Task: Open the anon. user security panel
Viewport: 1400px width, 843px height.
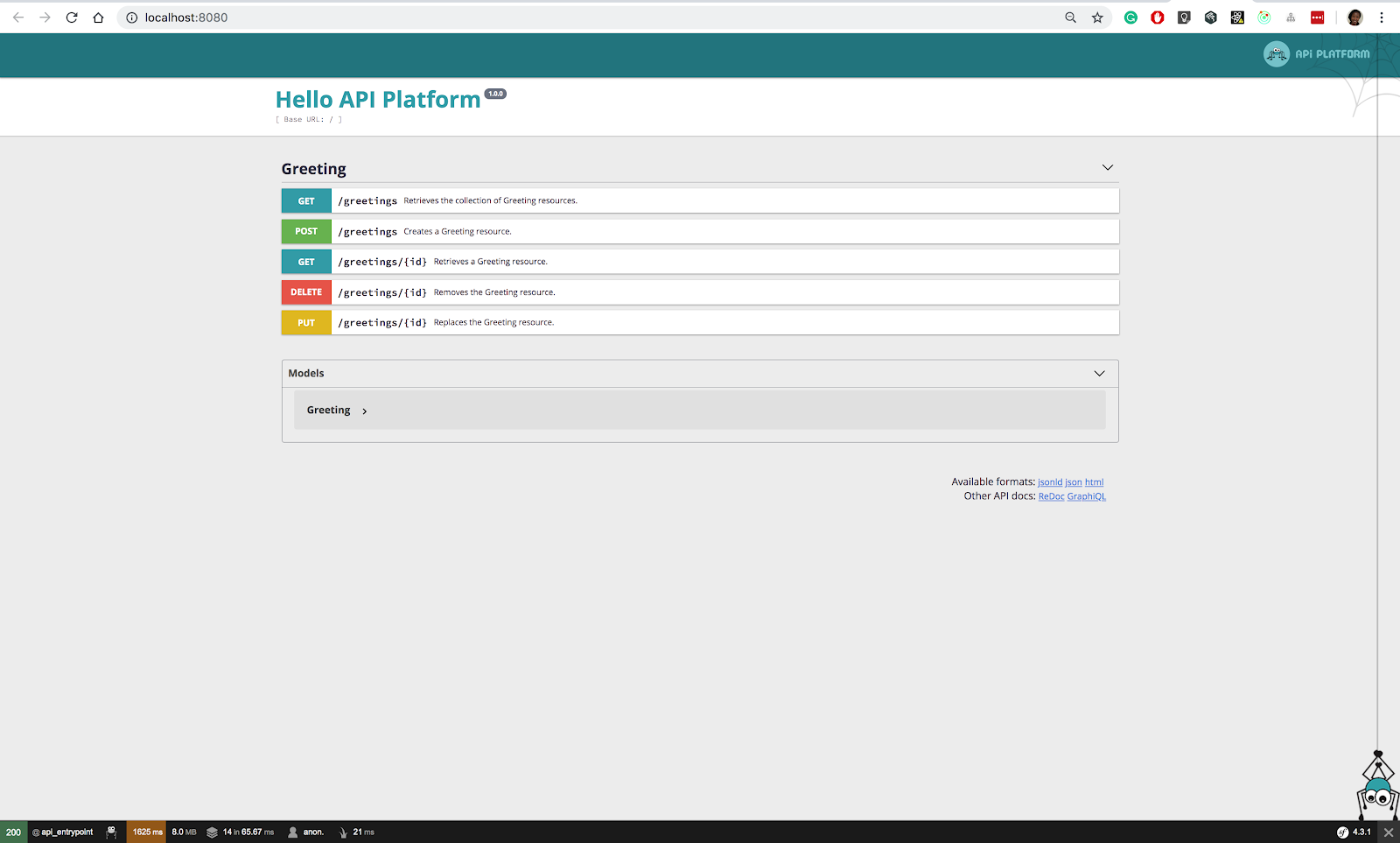Action: pos(306,832)
